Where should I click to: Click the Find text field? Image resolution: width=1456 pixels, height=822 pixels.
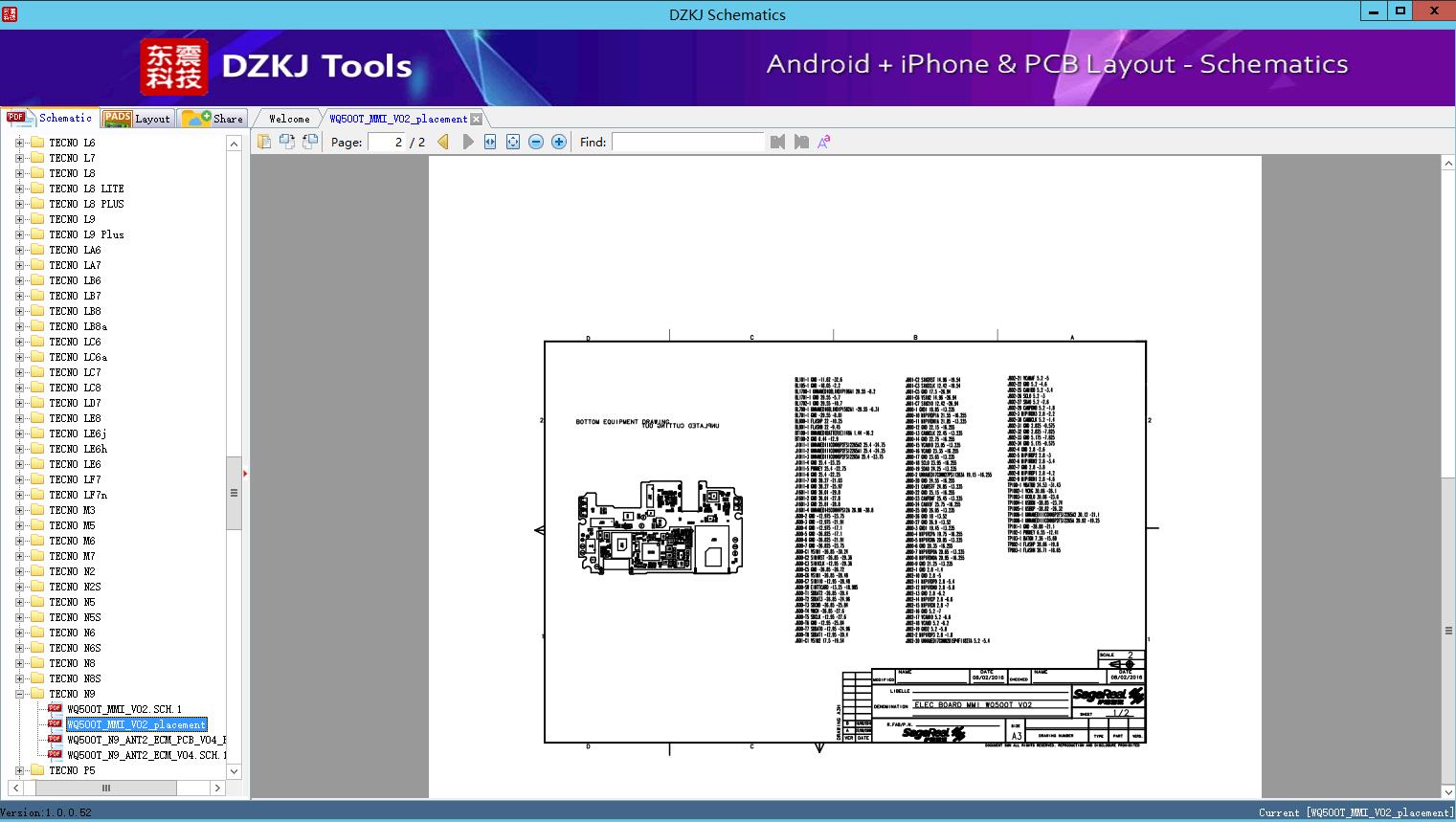click(x=687, y=142)
